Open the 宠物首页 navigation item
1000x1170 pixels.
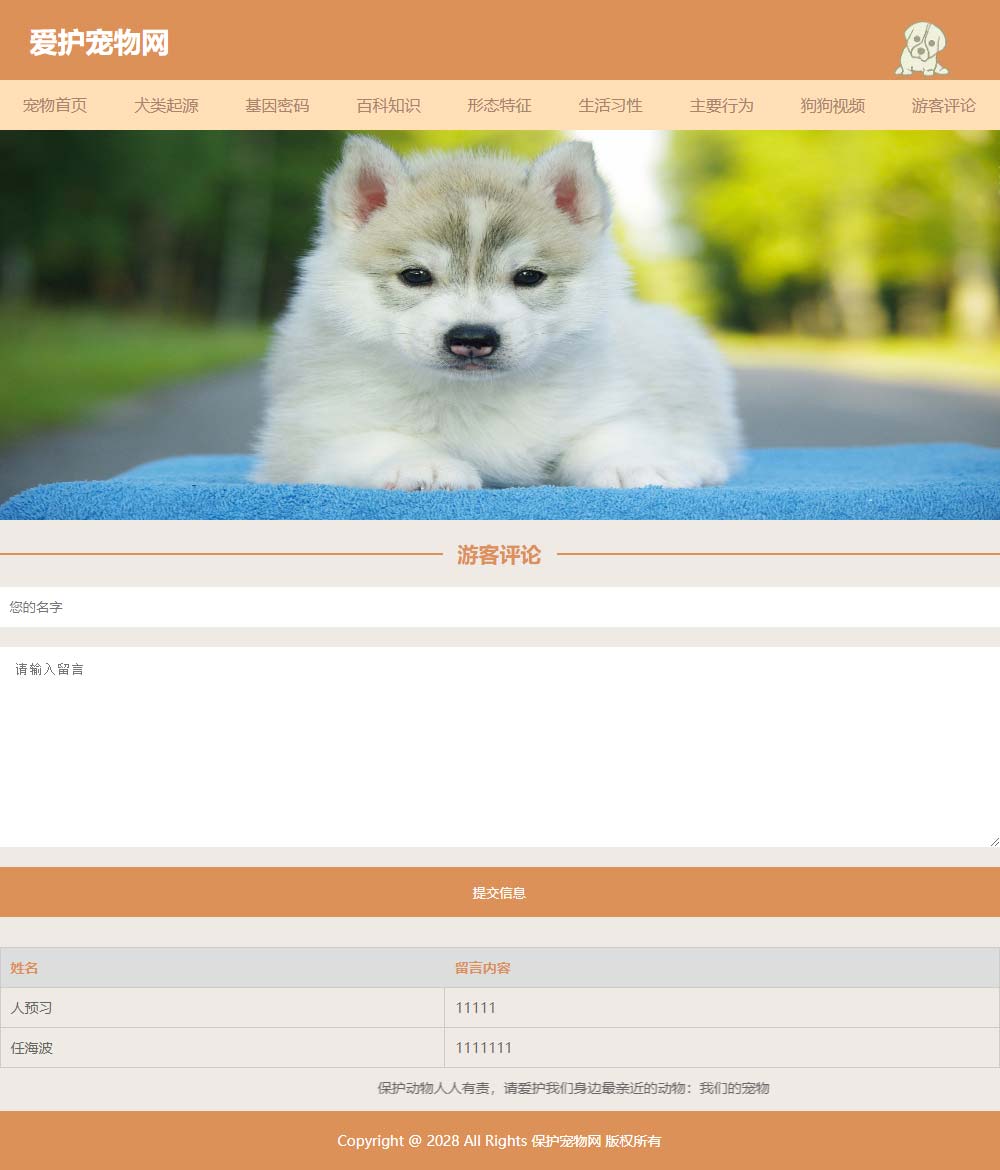coord(55,105)
